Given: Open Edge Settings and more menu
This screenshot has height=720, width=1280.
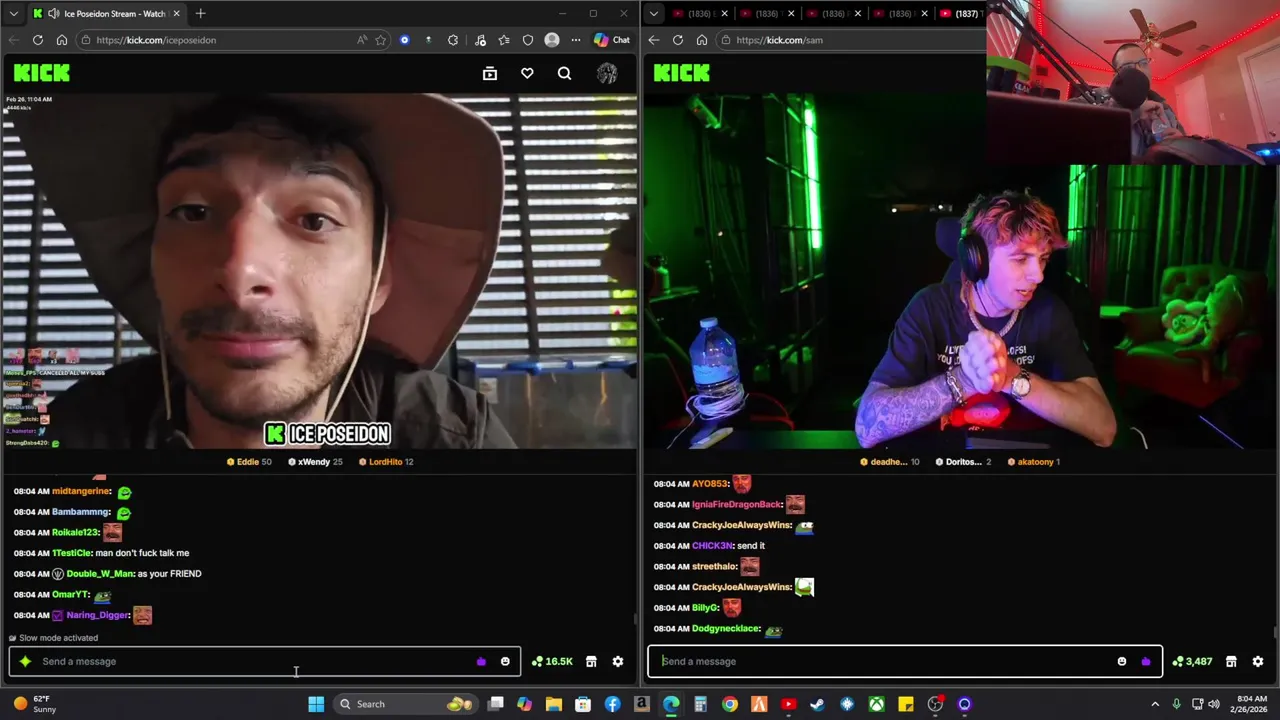Looking at the screenshot, I should coord(576,40).
